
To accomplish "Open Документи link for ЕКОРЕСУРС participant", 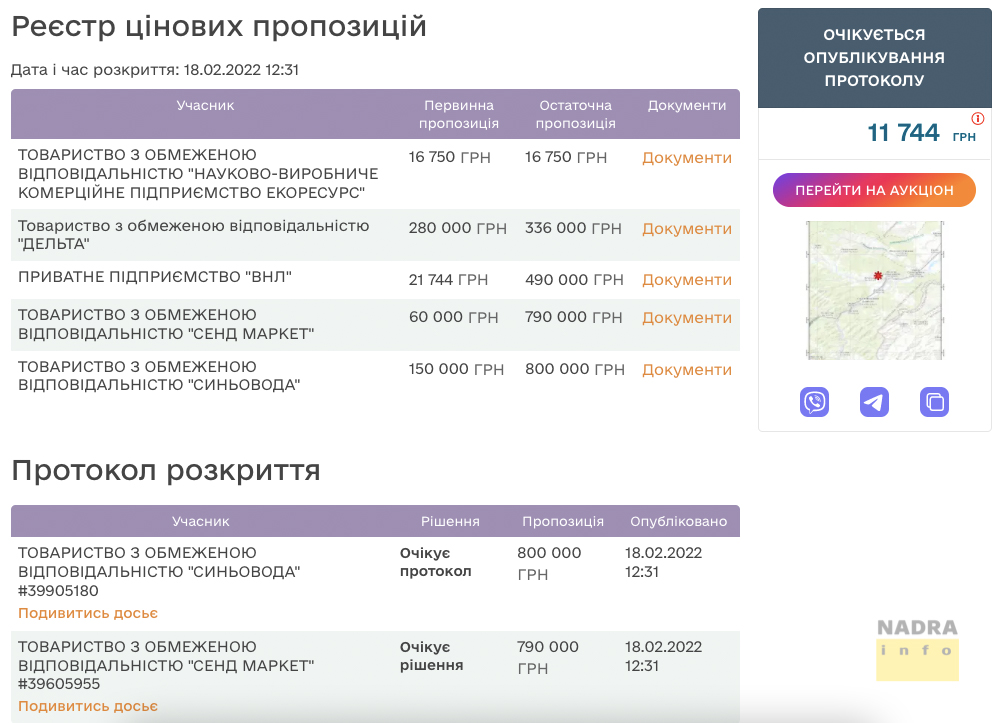I will click(686, 158).
